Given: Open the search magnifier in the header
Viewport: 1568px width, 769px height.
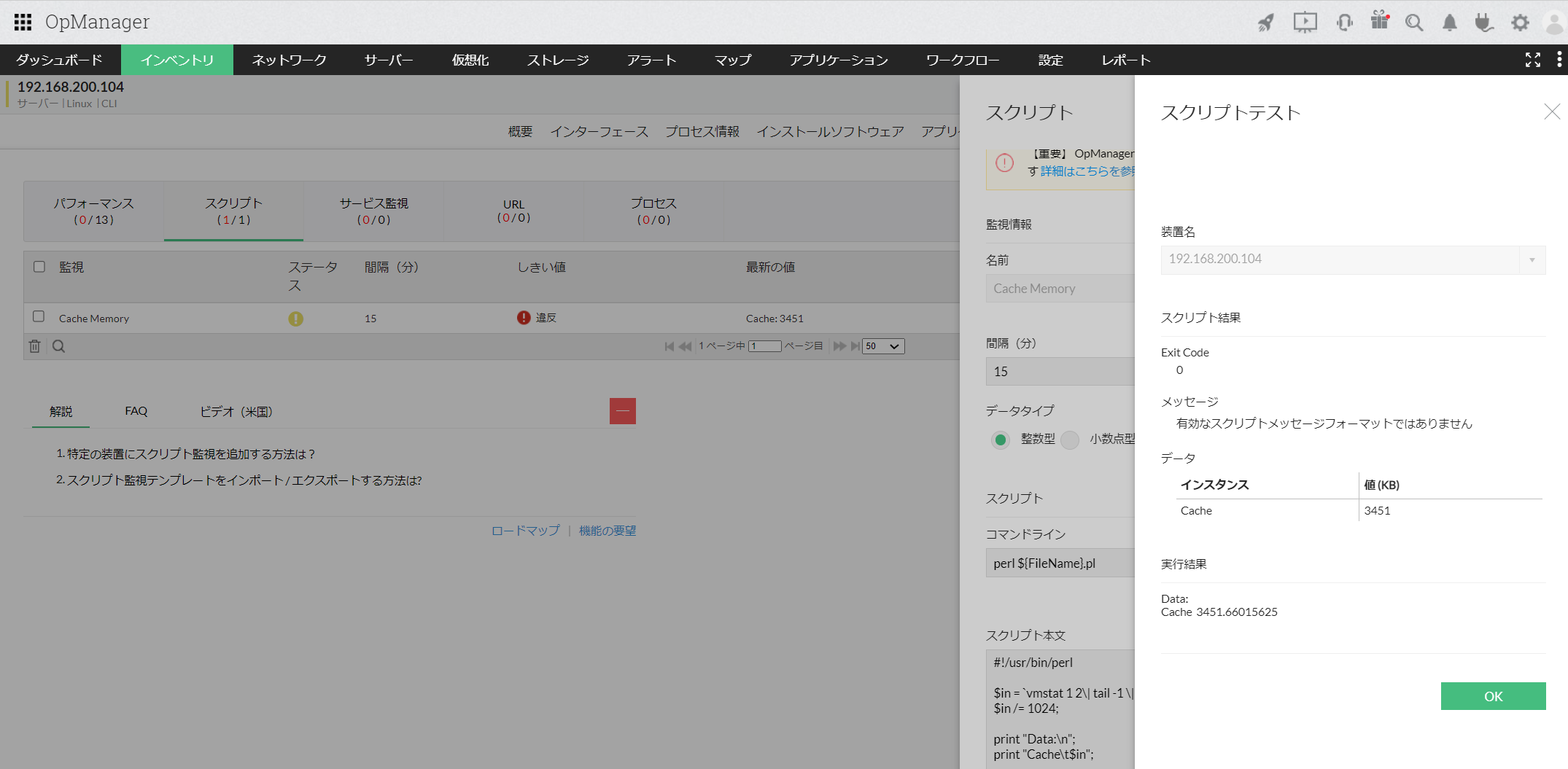Looking at the screenshot, I should pyautogui.click(x=1414, y=22).
